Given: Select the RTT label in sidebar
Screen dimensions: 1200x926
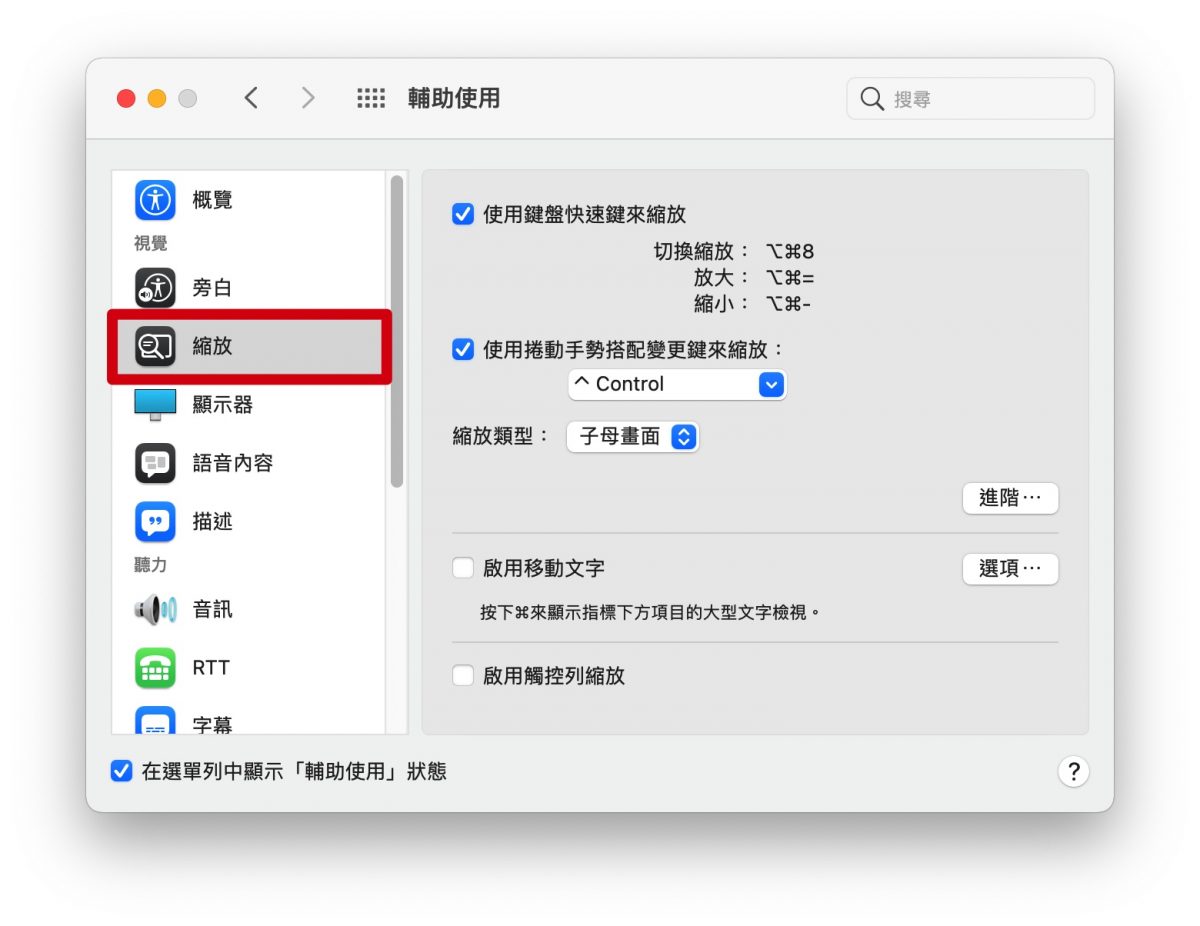Looking at the screenshot, I should (211, 668).
